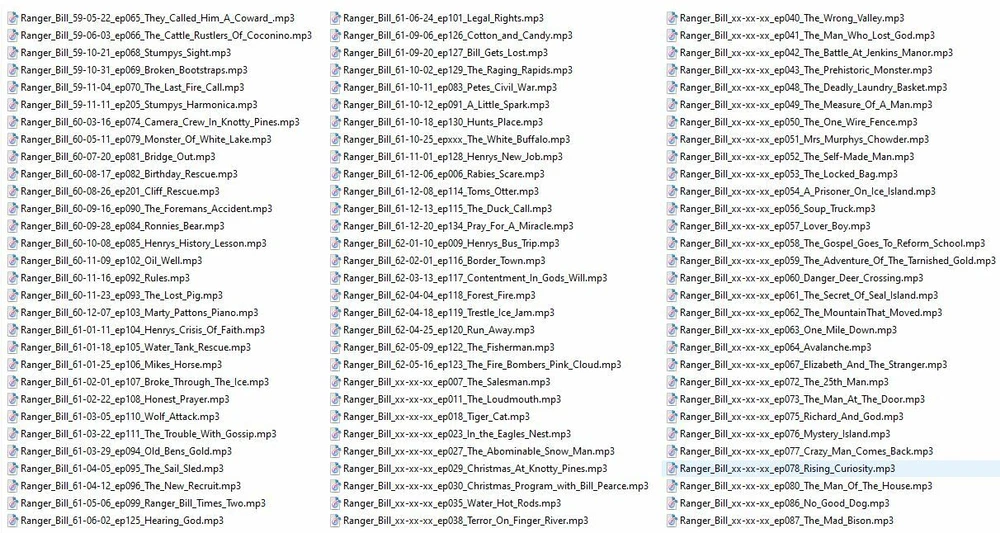Select the mp3 icon for The_Wrong_Valley
Viewport: 1000px width, 533px height.
670,18
